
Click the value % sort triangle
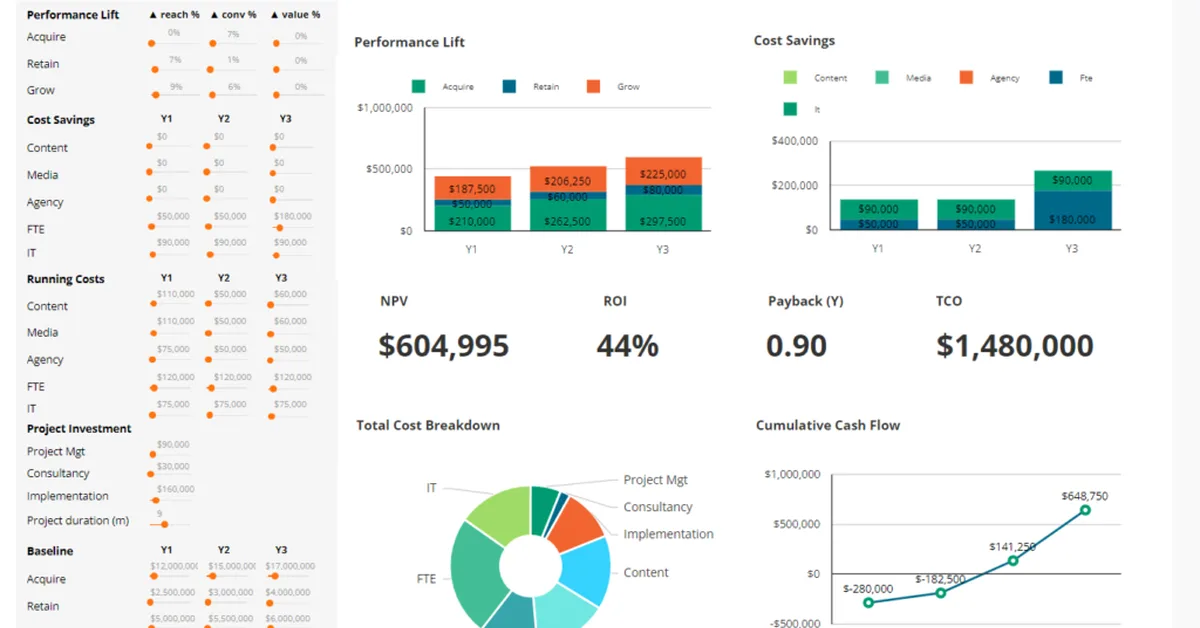coord(276,15)
